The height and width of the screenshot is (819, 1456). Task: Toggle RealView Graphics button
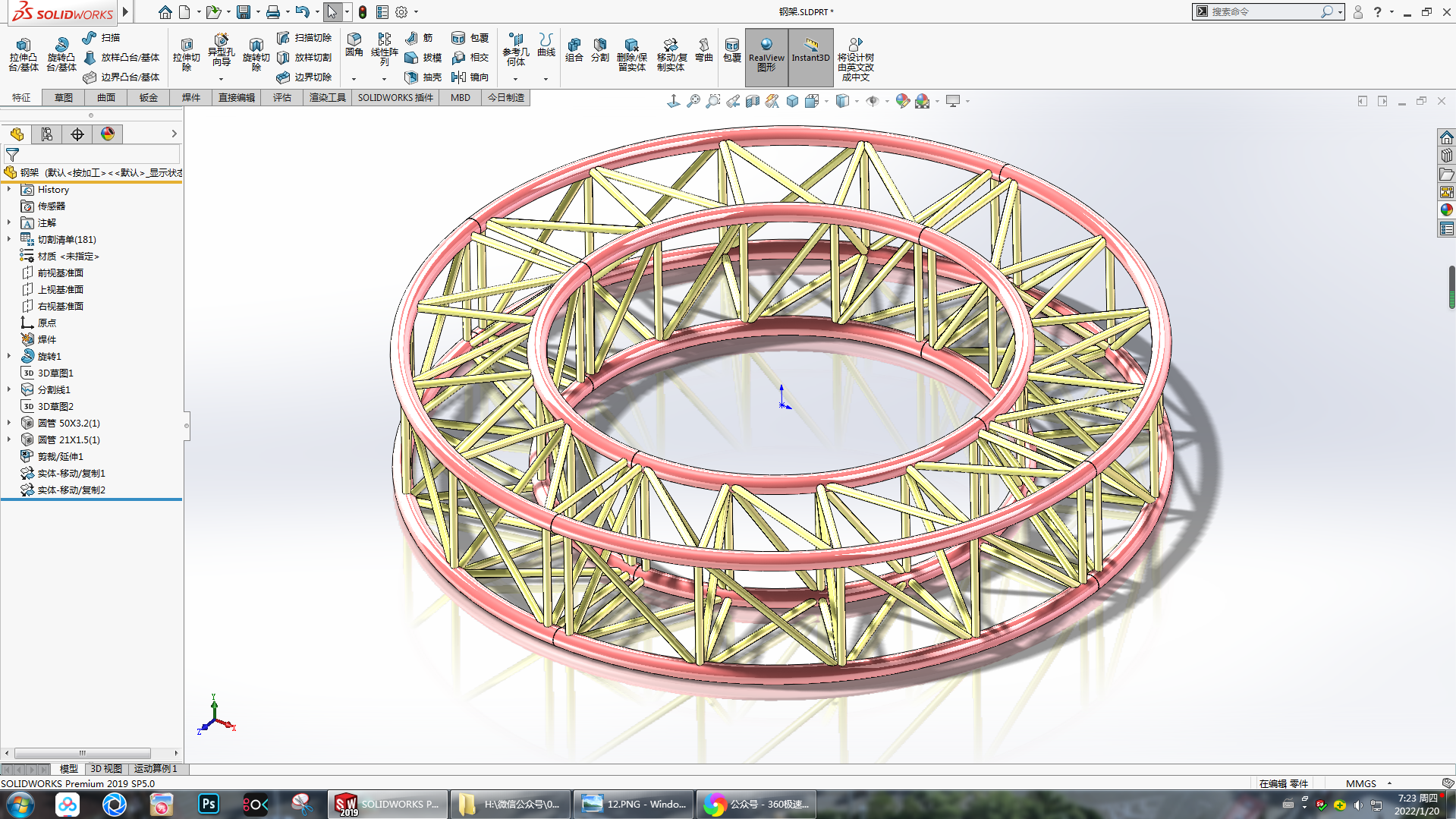(766, 55)
